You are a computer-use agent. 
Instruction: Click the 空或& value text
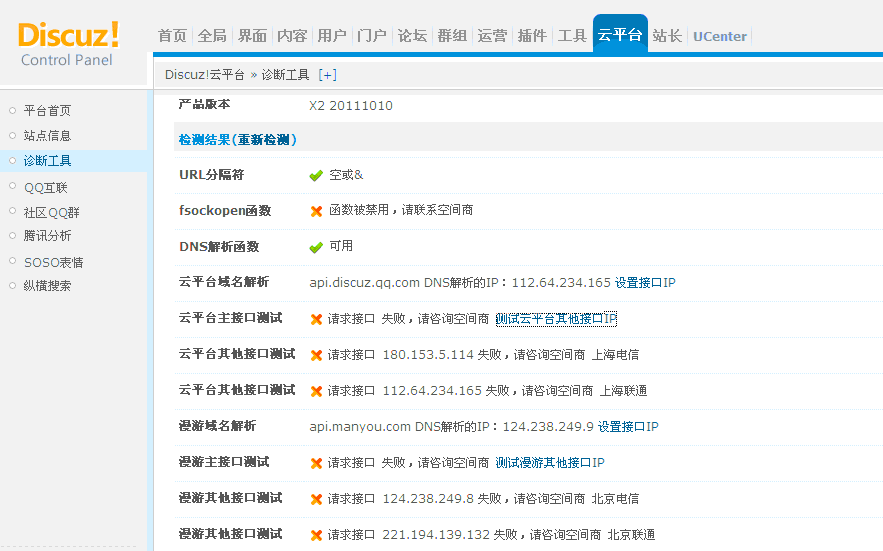tap(346, 175)
